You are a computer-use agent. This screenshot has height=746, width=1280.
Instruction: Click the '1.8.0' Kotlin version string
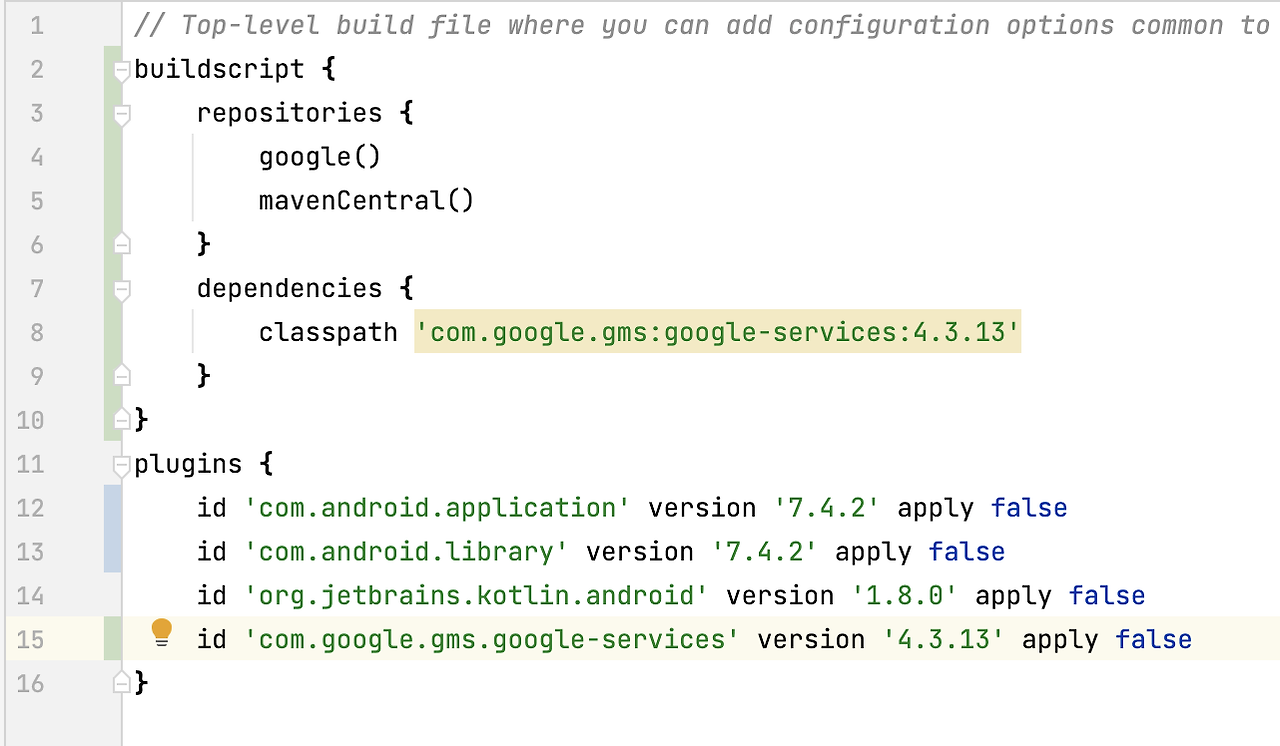point(905,596)
